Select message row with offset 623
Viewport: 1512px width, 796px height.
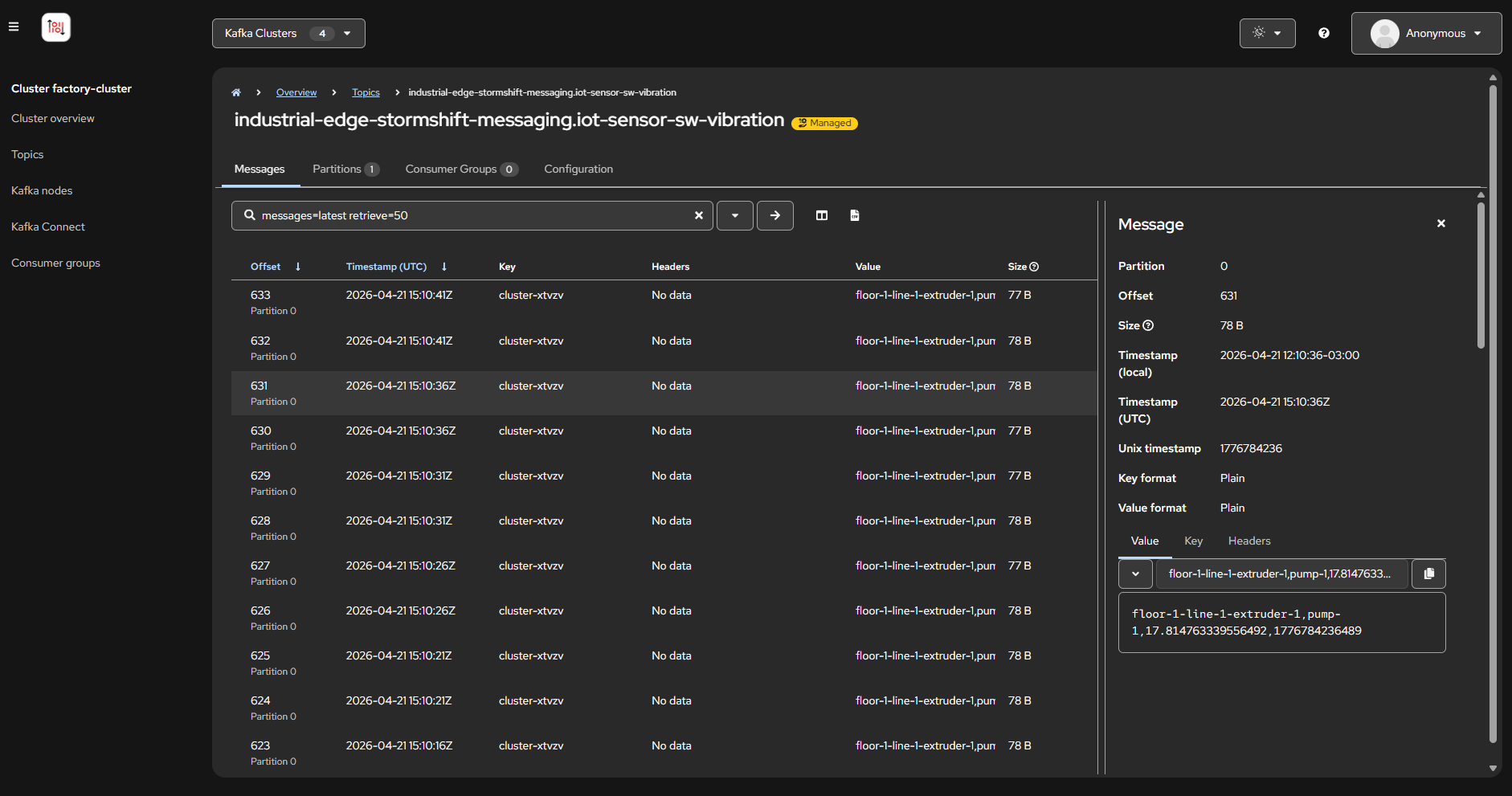click(x=664, y=753)
